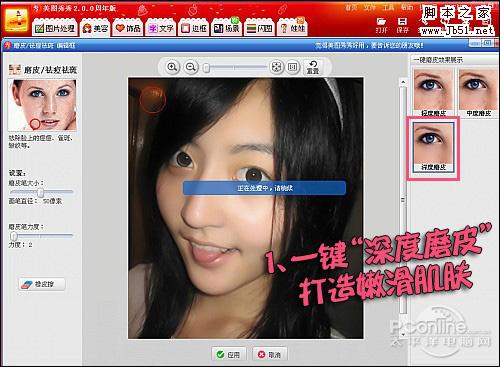The height and width of the screenshot is (367, 500).
Task: Switch to the 闪图 tab
Action: [259, 28]
